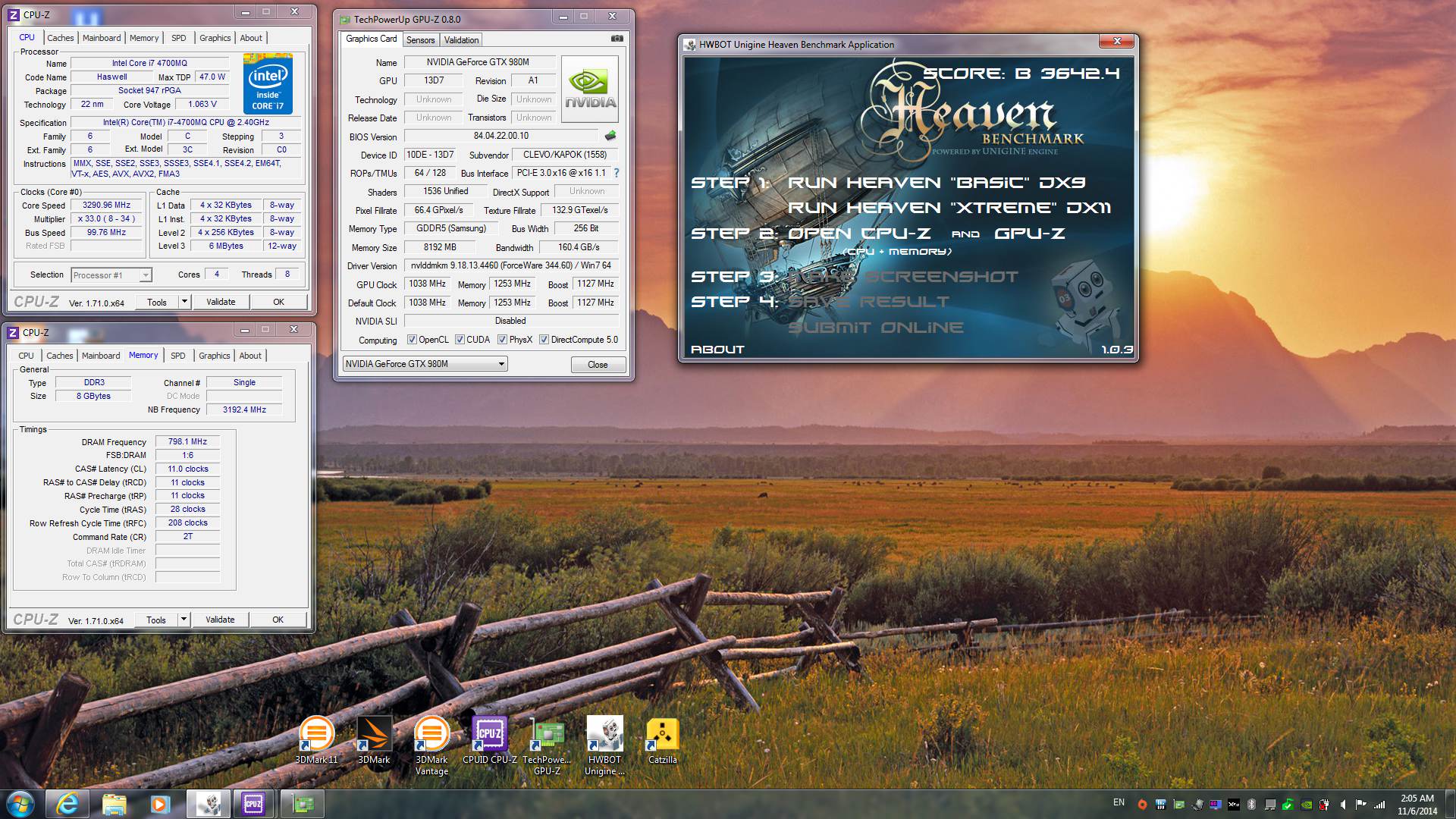Open the 3DMark desktop shortcut
The width and height of the screenshot is (1456, 819).
tap(374, 739)
